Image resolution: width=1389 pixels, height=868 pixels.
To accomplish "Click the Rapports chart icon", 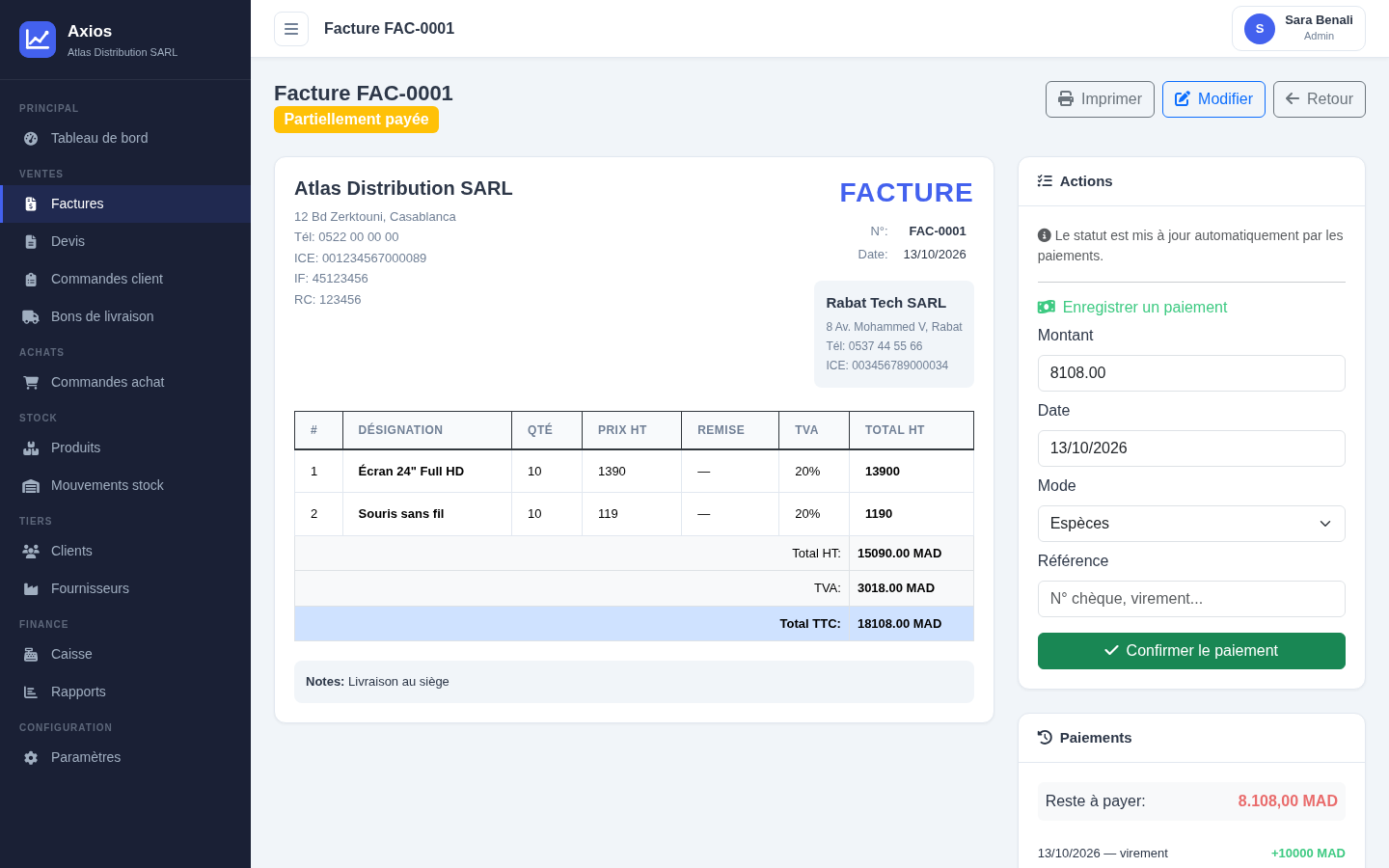I will 31,692.
